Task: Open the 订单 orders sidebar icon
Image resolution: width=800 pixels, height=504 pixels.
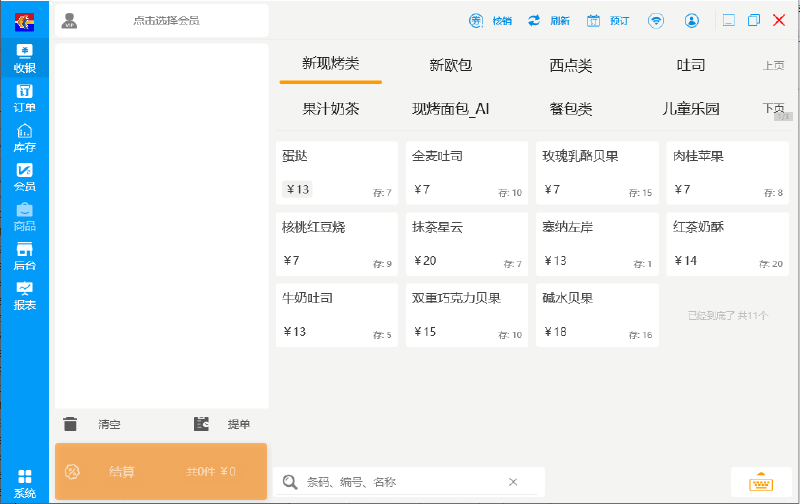Action: click(24, 98)
